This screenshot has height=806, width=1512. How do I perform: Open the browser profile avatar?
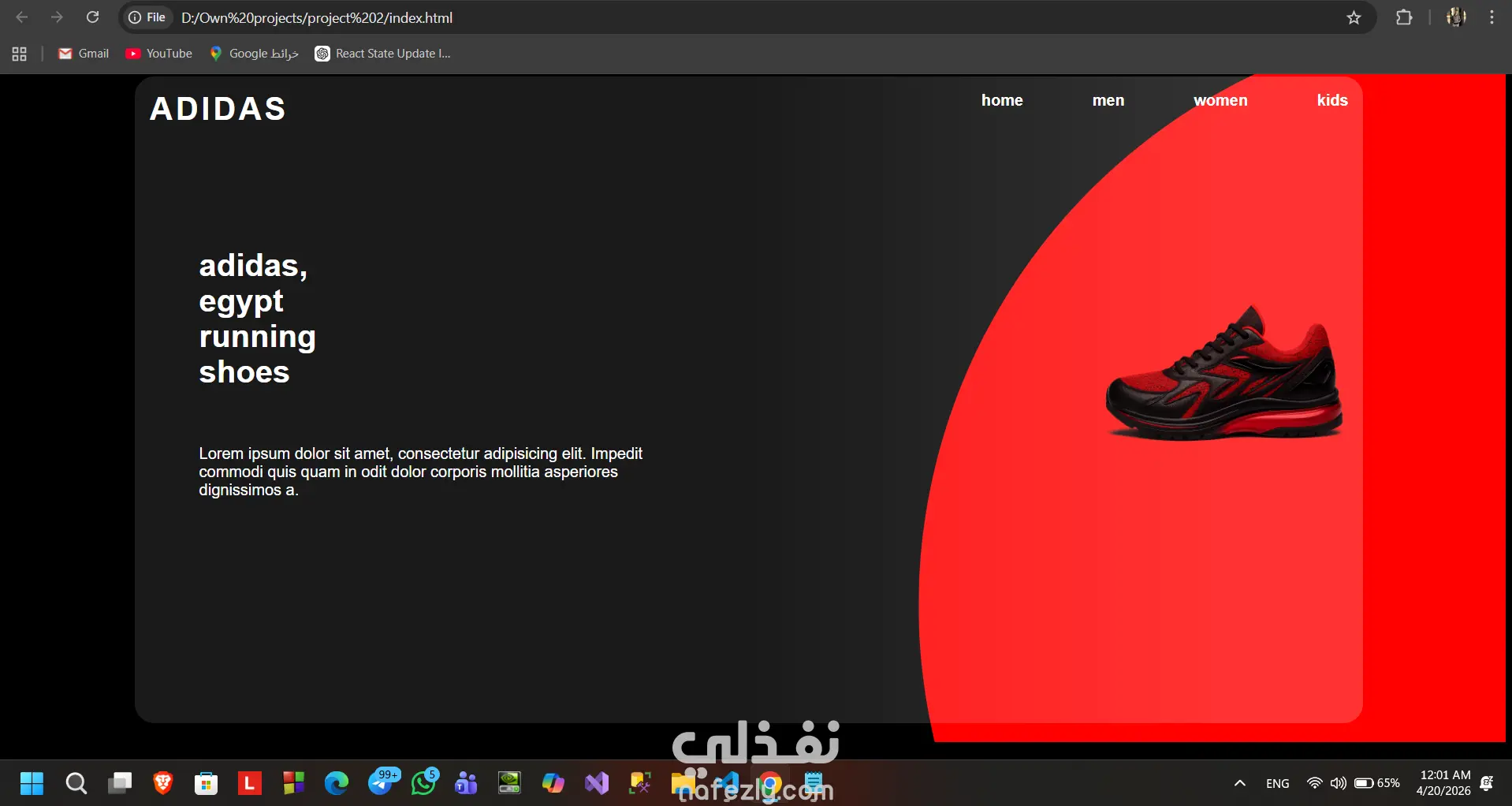(x=1456, y=17)
